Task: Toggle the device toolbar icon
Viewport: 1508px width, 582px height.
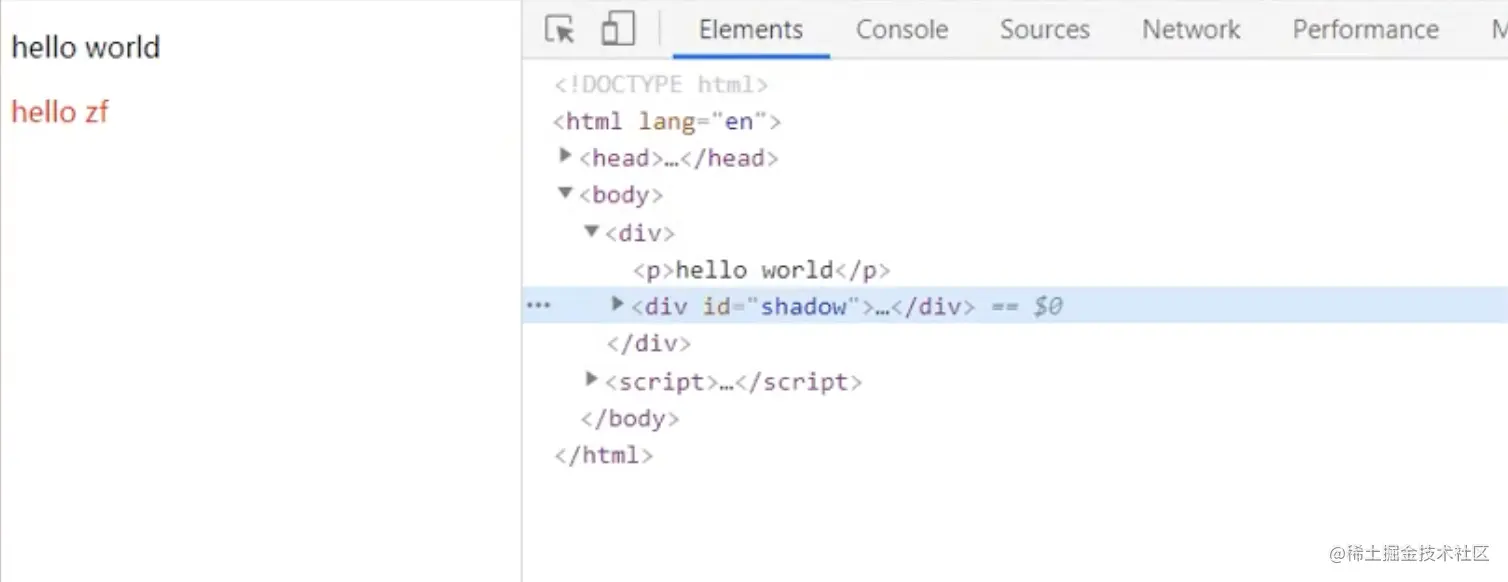Action: click(x=618, y=29)
